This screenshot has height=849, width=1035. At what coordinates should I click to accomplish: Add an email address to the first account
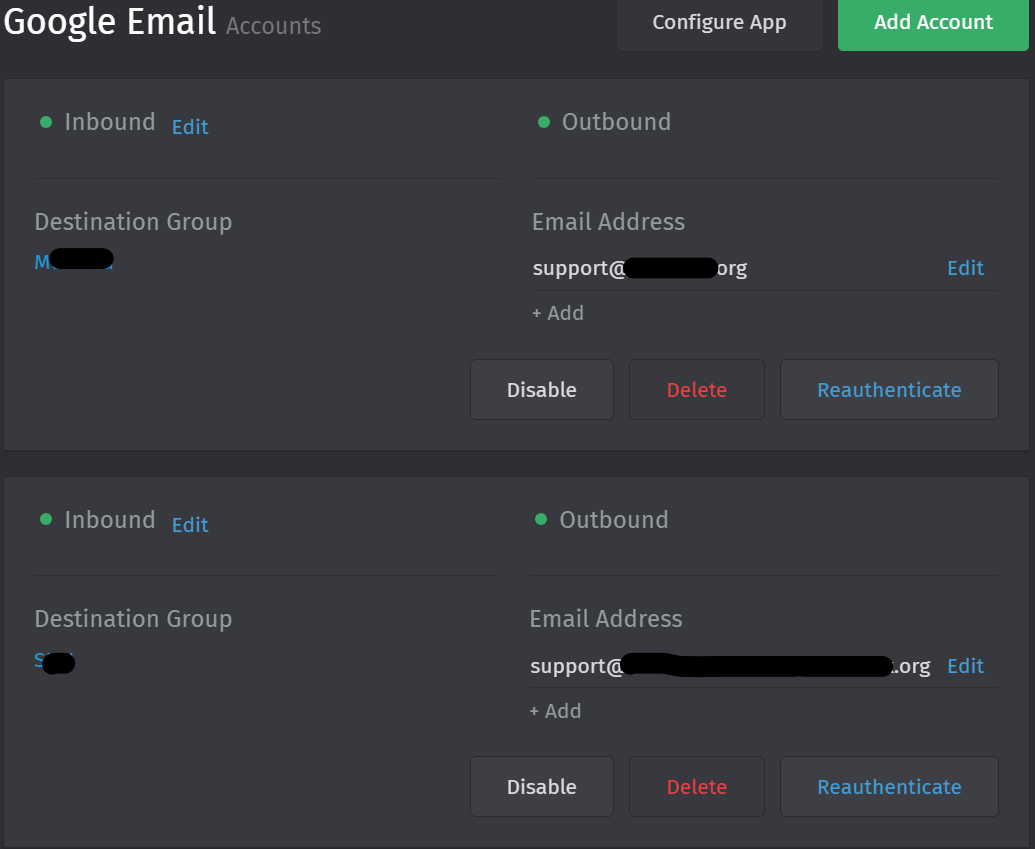[558, 313]
